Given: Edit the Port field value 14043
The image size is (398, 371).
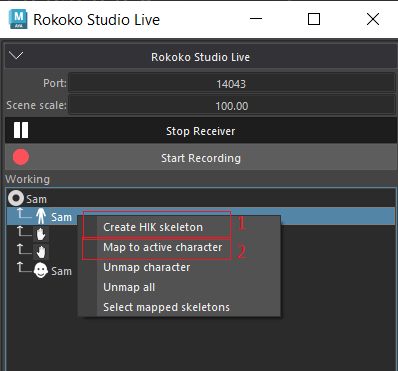Looking at the screenshot, I should 232,83.
